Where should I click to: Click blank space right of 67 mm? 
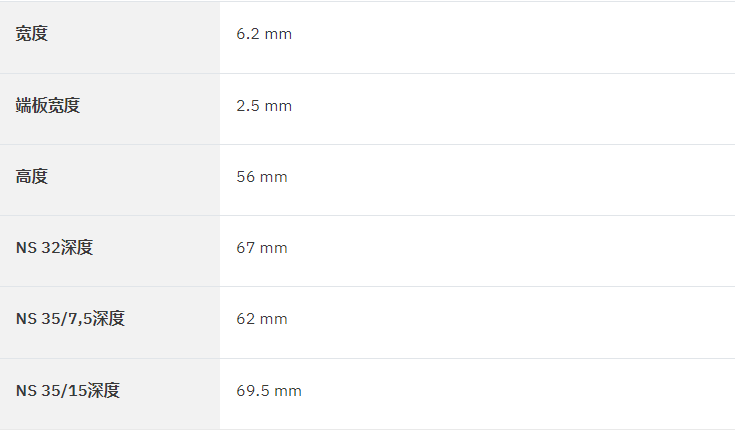tap(512, 251)
